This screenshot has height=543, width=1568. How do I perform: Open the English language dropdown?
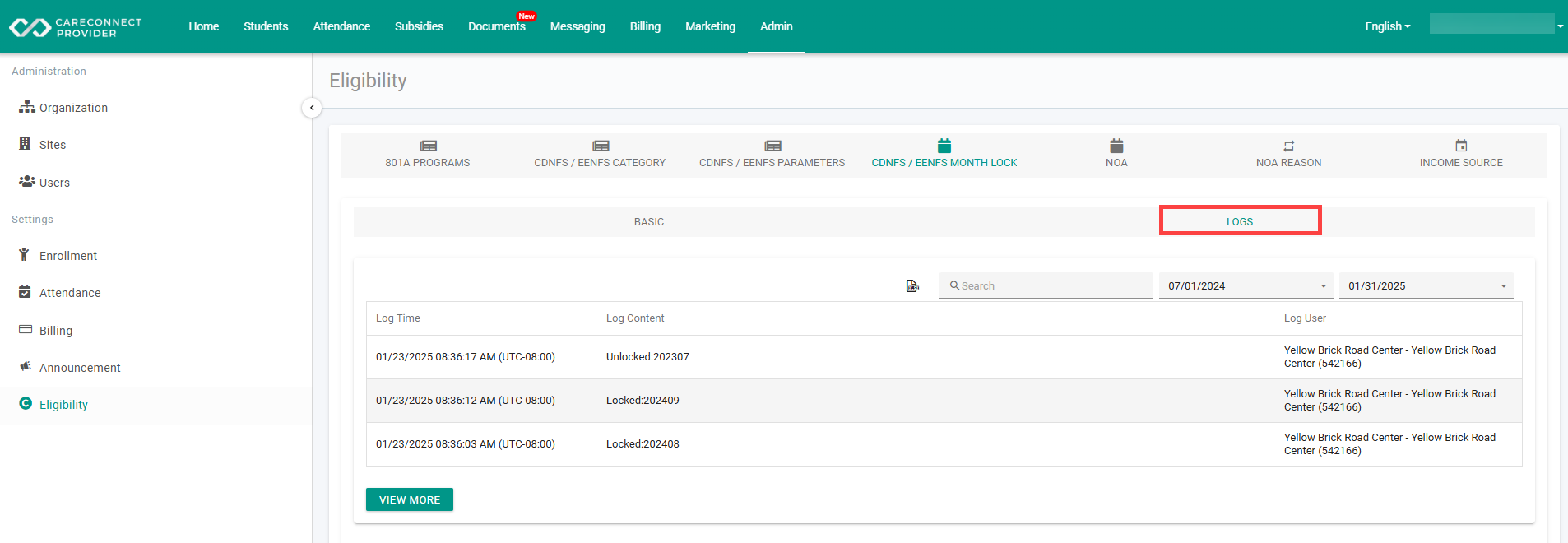[x=1388, y=26]
